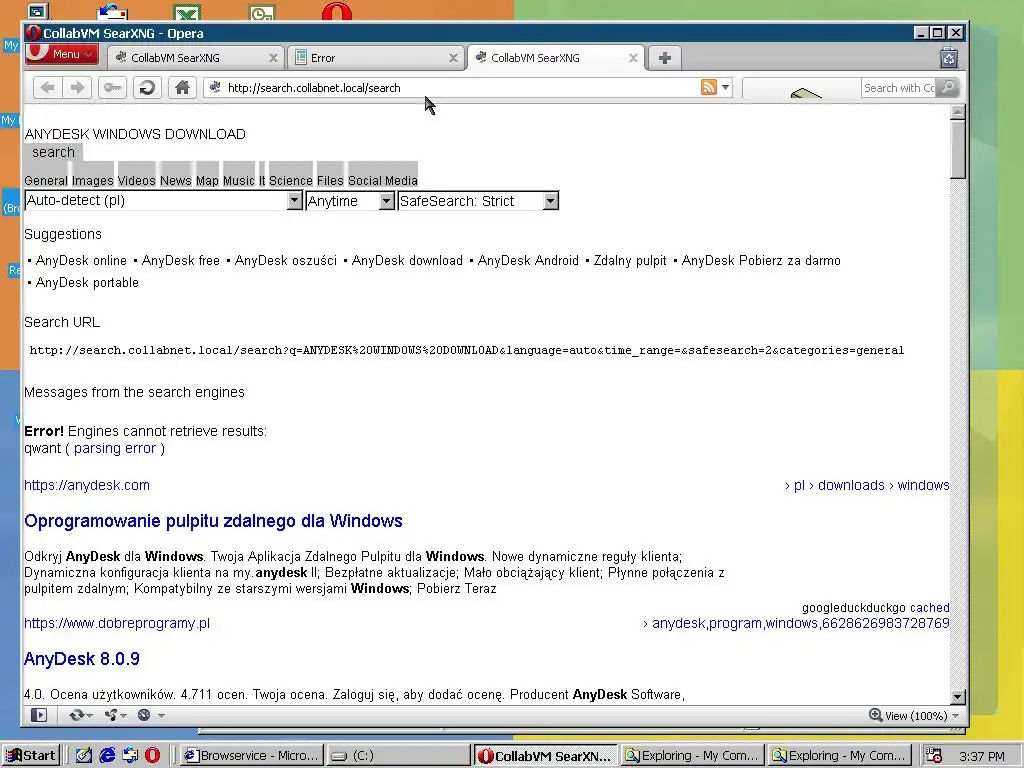The width and height of the screenshot is (1024, 768).
Task: Close the active CollabVM SearXNG tab
Action: point(633,58)
